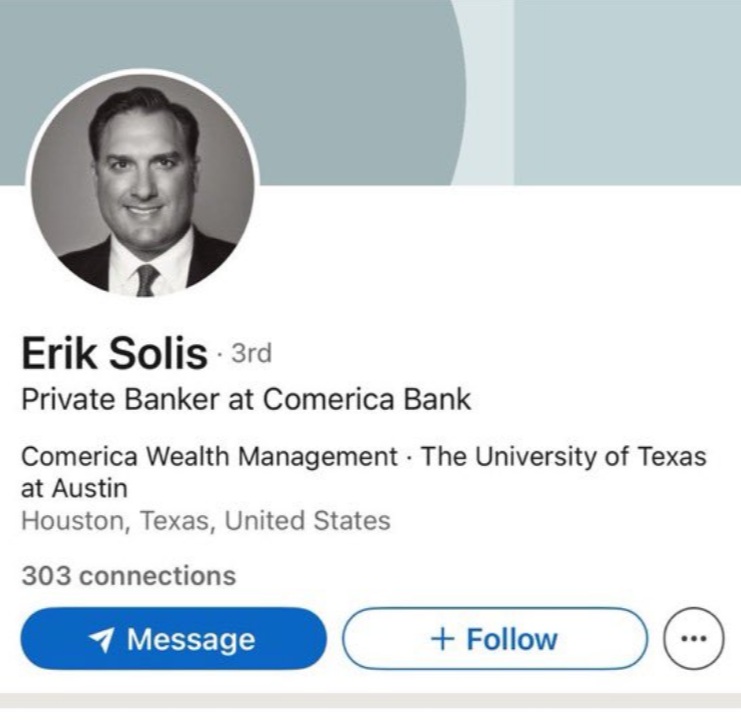This screenshot has width=741, height=726.
Task: Select the Private Banker at Comerica Bank headline
Action: [x=246, y=399]
